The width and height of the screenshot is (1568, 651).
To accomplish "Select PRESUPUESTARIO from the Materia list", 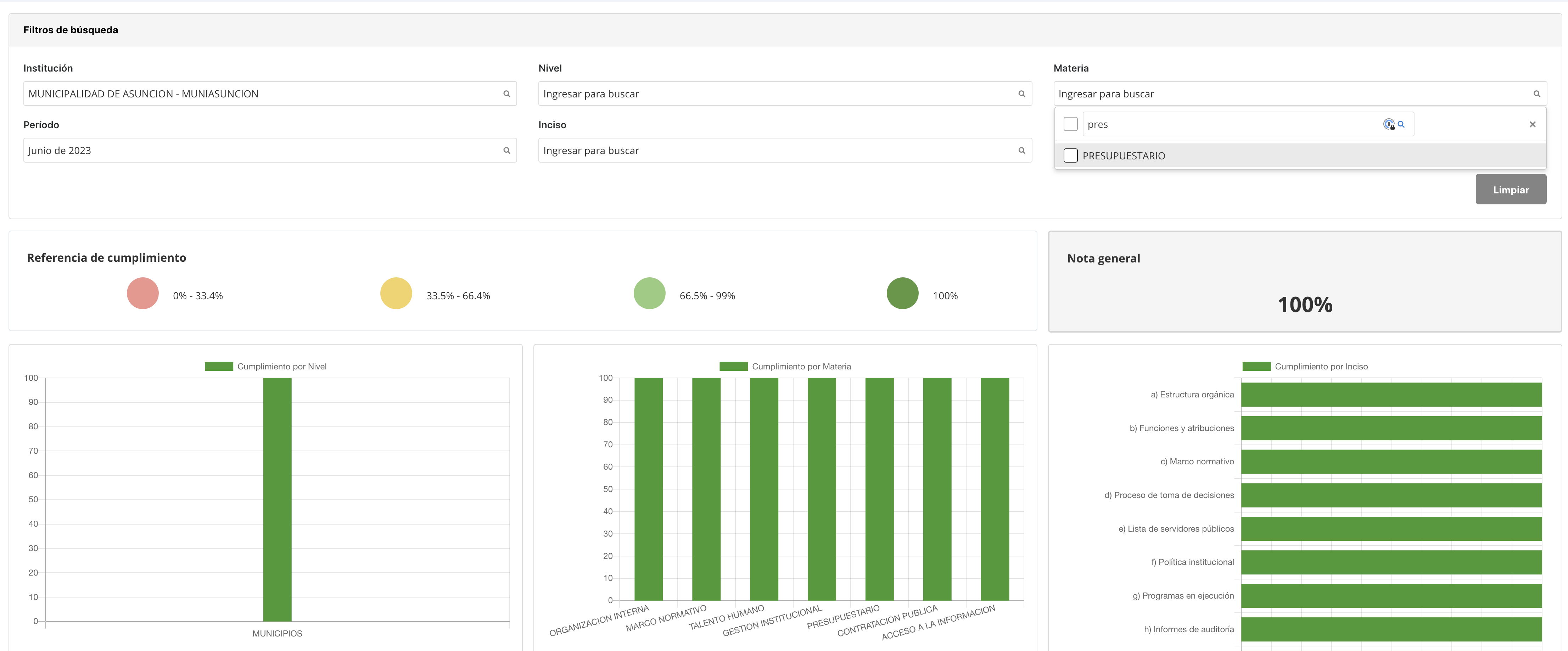I will 1124,156.
